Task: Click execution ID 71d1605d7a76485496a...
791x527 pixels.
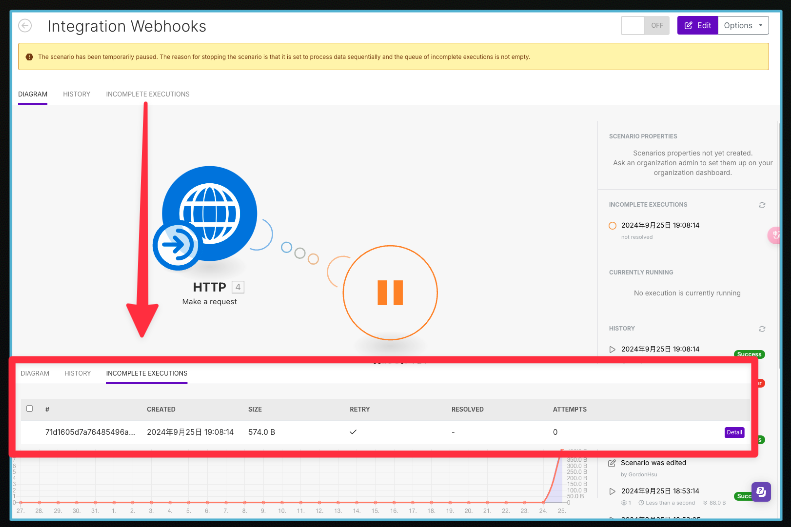Action: point(90,432)
